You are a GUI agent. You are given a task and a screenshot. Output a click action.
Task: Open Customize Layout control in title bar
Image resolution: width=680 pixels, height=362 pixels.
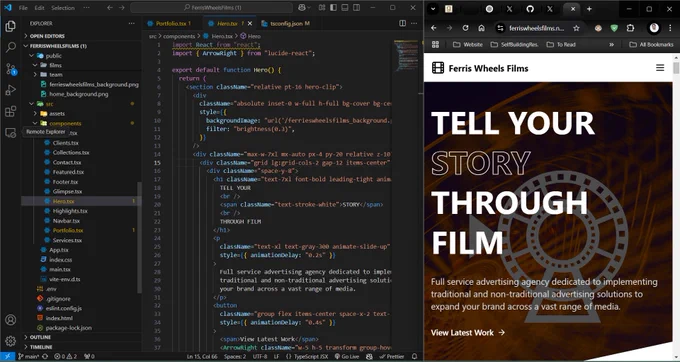click(x=322, y=8)
